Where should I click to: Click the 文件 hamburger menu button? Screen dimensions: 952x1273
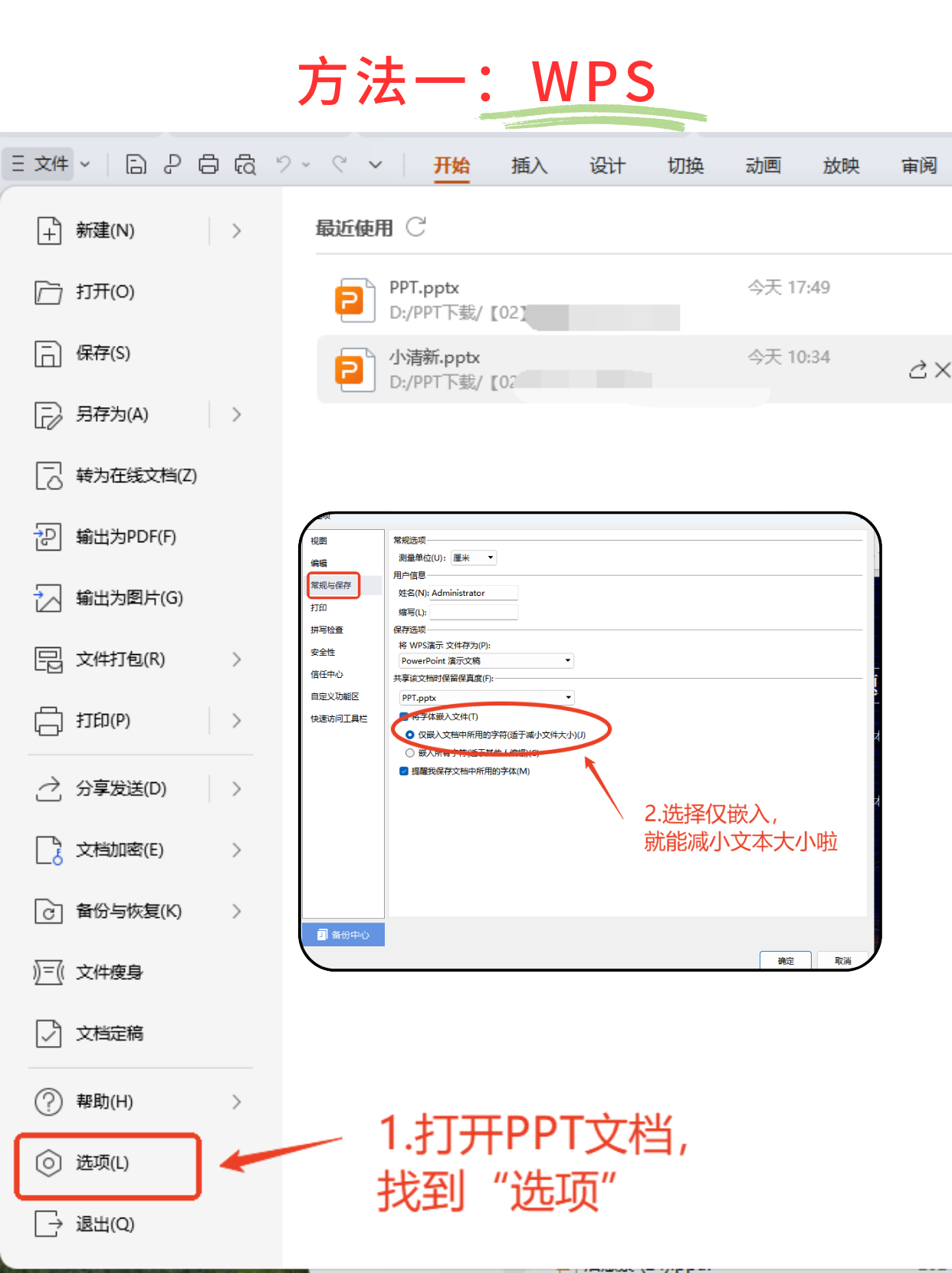(x=40, y=164)
